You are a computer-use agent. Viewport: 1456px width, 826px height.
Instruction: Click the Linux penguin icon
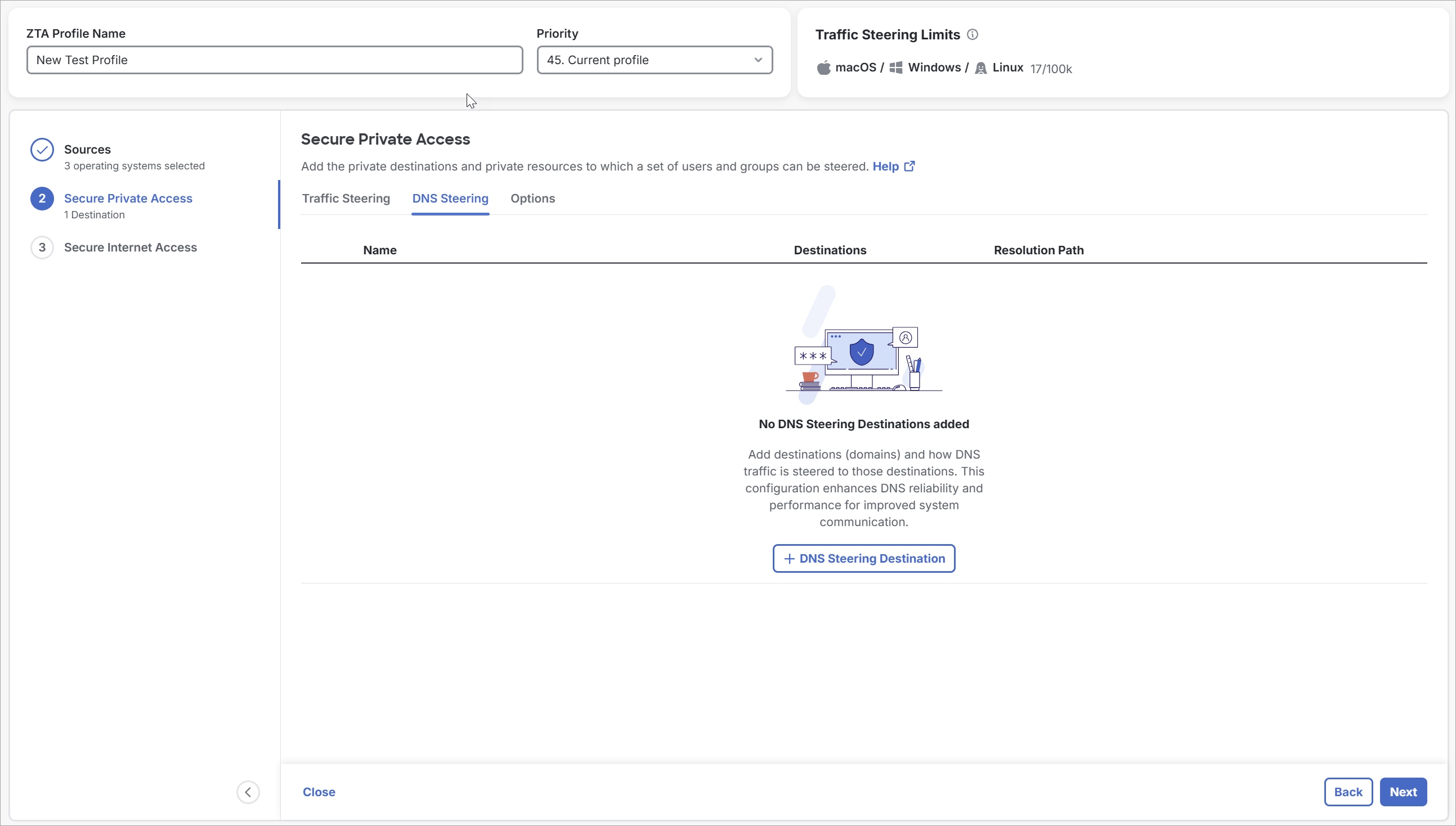coord(980,68)
